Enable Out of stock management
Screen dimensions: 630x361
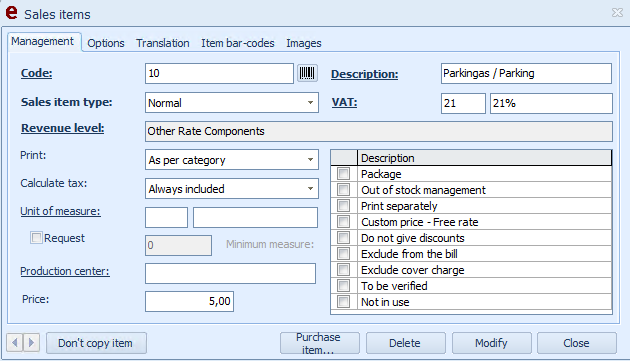click(x=344, y=190)
